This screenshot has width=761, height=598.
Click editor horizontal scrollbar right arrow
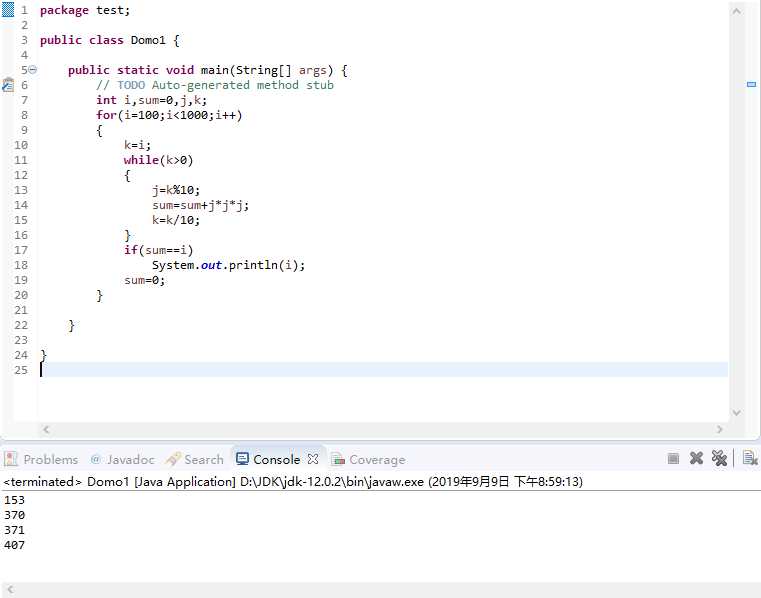point(720,429)
